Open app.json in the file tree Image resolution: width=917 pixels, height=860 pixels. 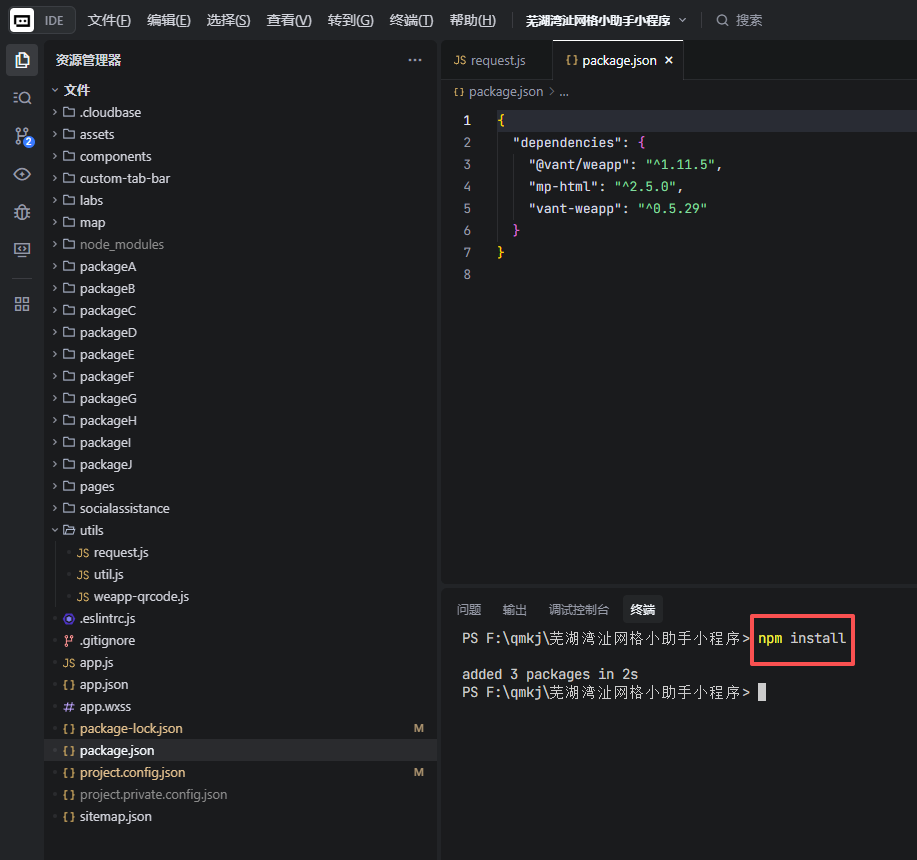point(104,684)
